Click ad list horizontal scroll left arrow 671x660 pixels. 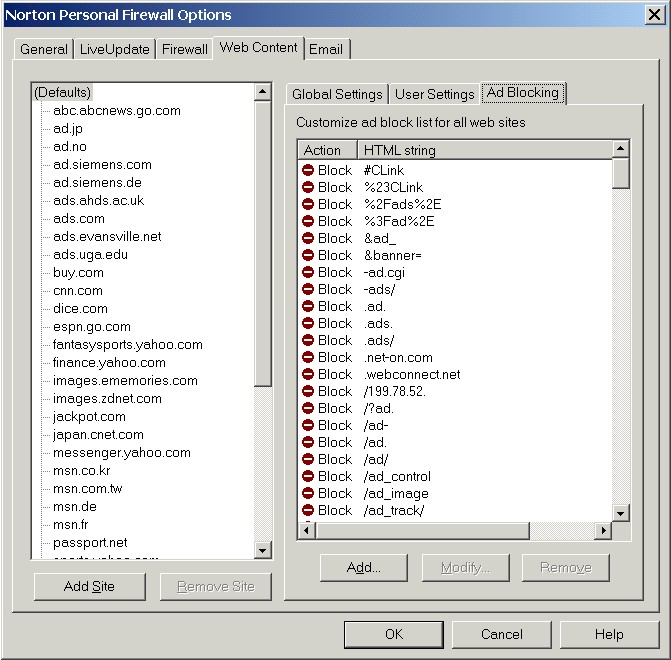(306, 530)
